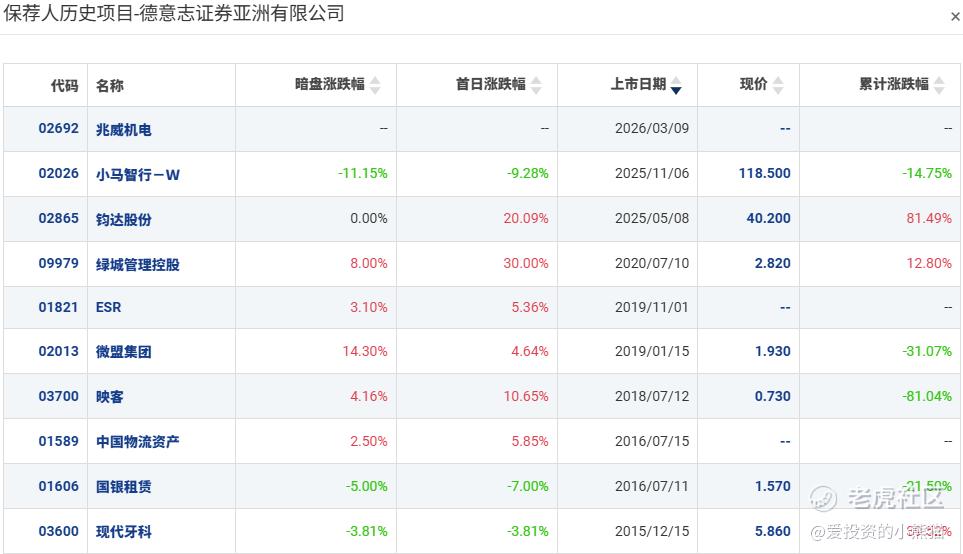Select listing date 2025/11/06

pos(652,173)
